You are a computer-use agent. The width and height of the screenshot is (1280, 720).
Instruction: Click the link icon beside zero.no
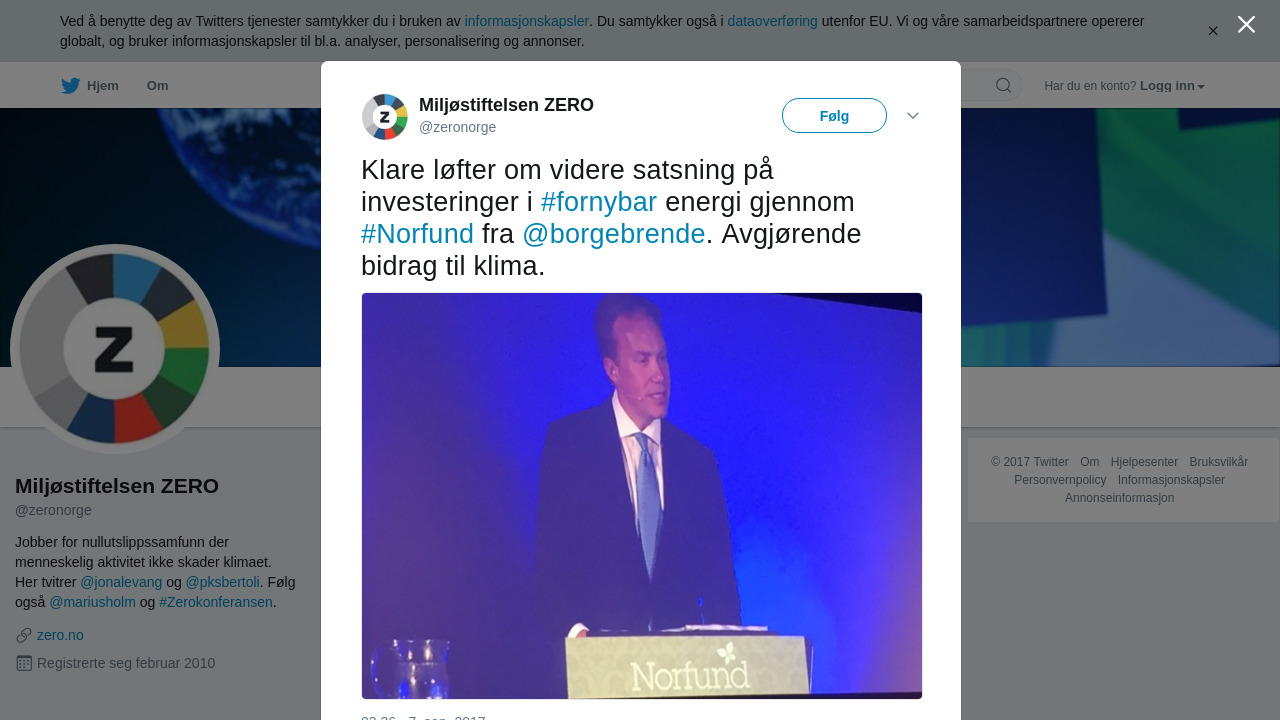[24, 636]
